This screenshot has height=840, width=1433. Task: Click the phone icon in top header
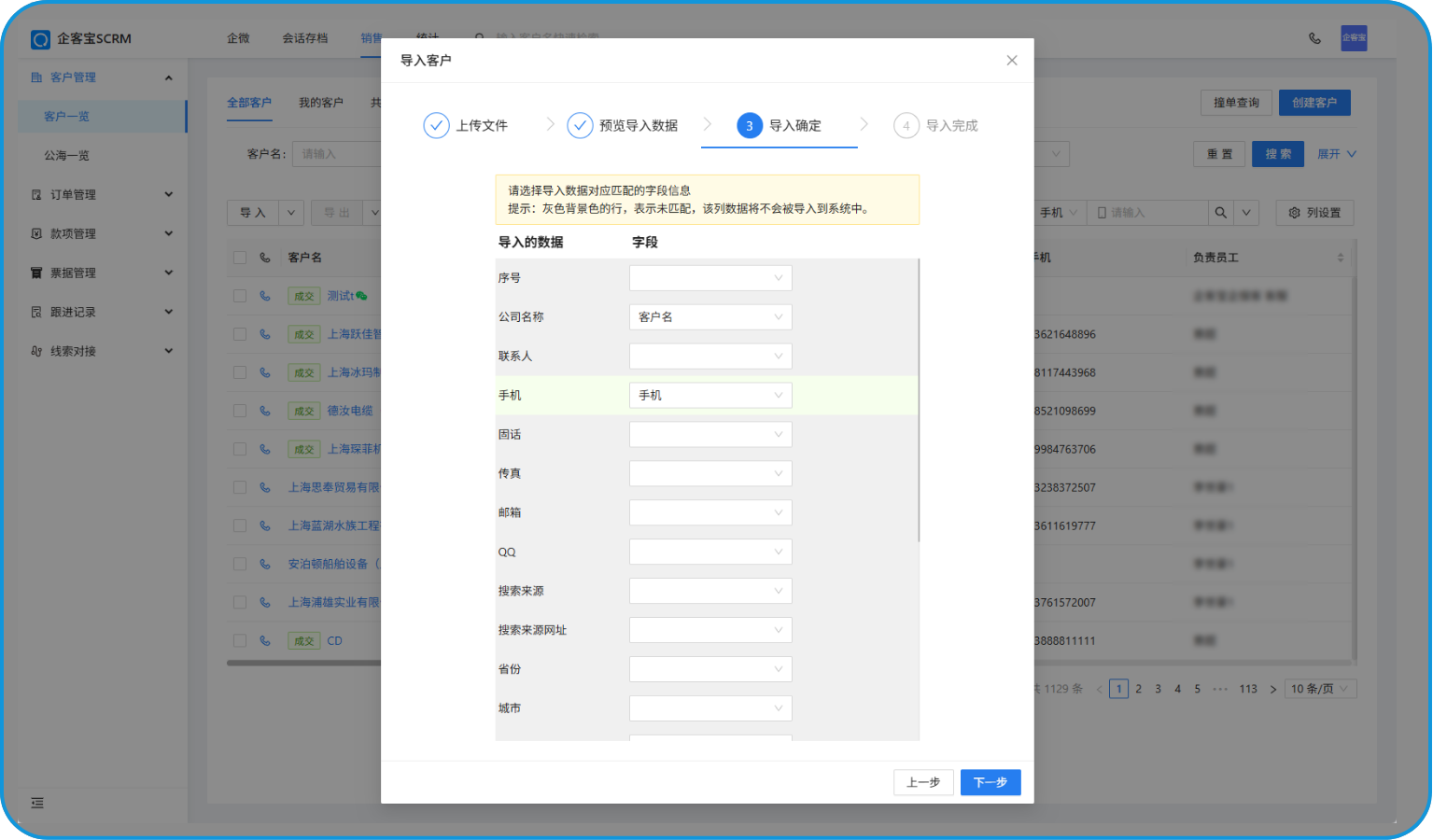[x=1314, y=38]
